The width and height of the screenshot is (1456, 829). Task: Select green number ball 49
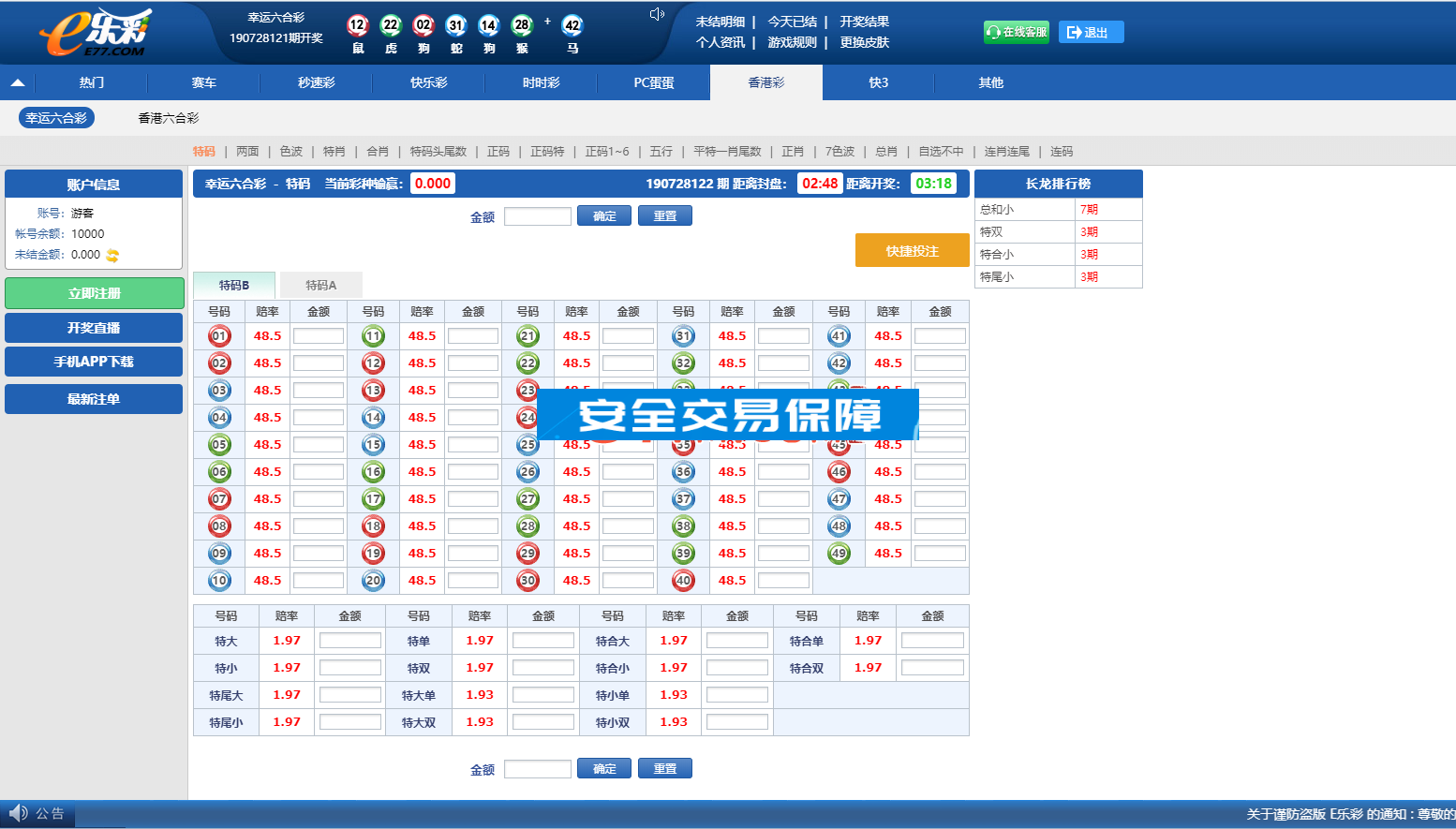839,554
